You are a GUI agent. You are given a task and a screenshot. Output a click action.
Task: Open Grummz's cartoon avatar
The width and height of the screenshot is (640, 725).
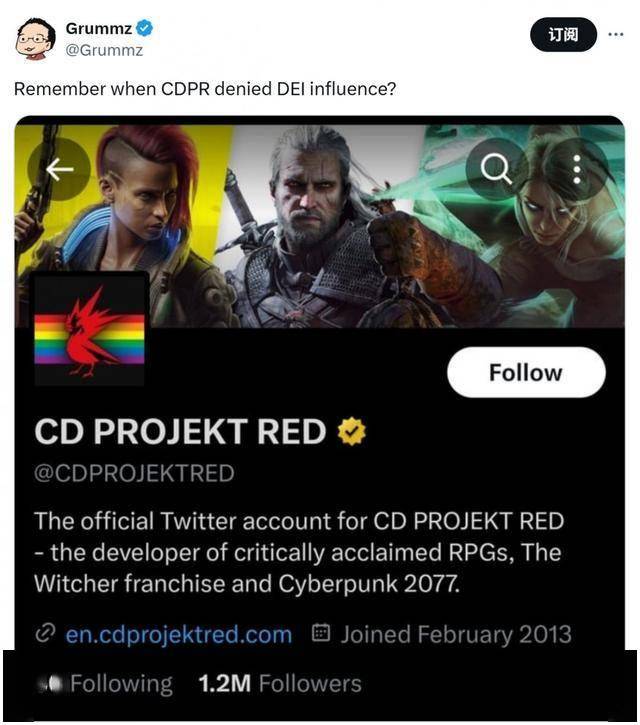(x=35, y=39)
